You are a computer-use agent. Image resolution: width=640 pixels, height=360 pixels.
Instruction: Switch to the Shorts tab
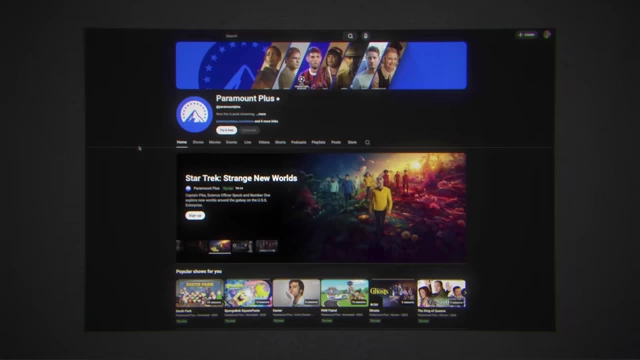pos(280,142)
